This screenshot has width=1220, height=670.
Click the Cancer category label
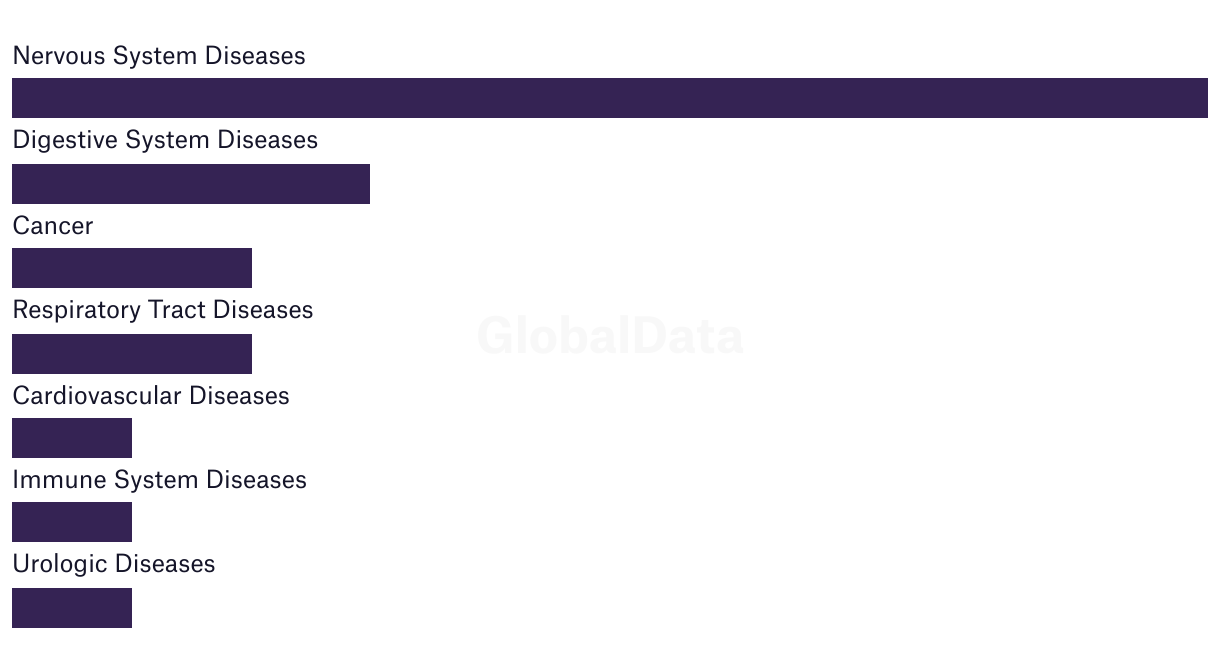(53, 226)
